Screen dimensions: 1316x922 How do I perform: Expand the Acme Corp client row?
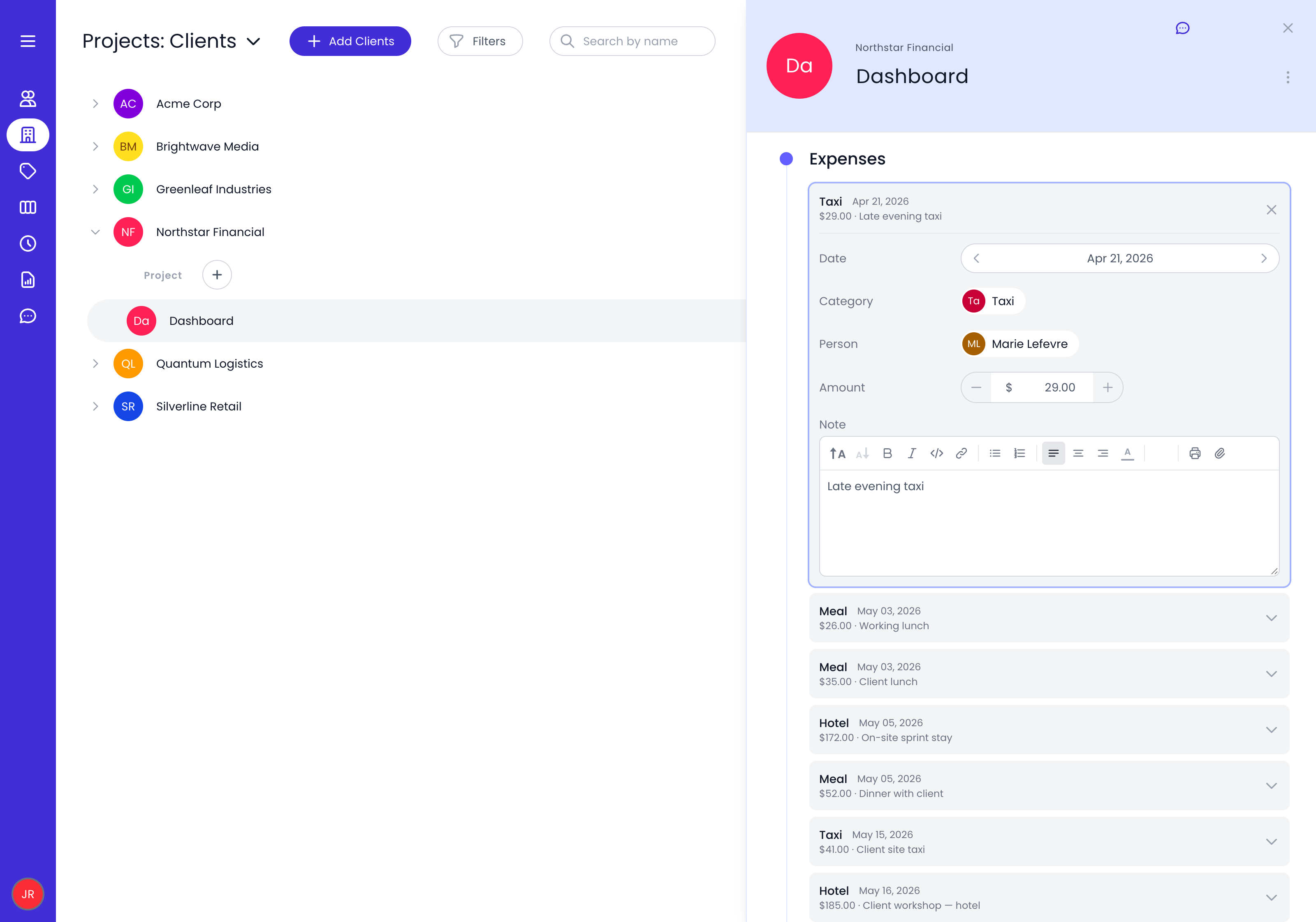(x=95, y=104)
